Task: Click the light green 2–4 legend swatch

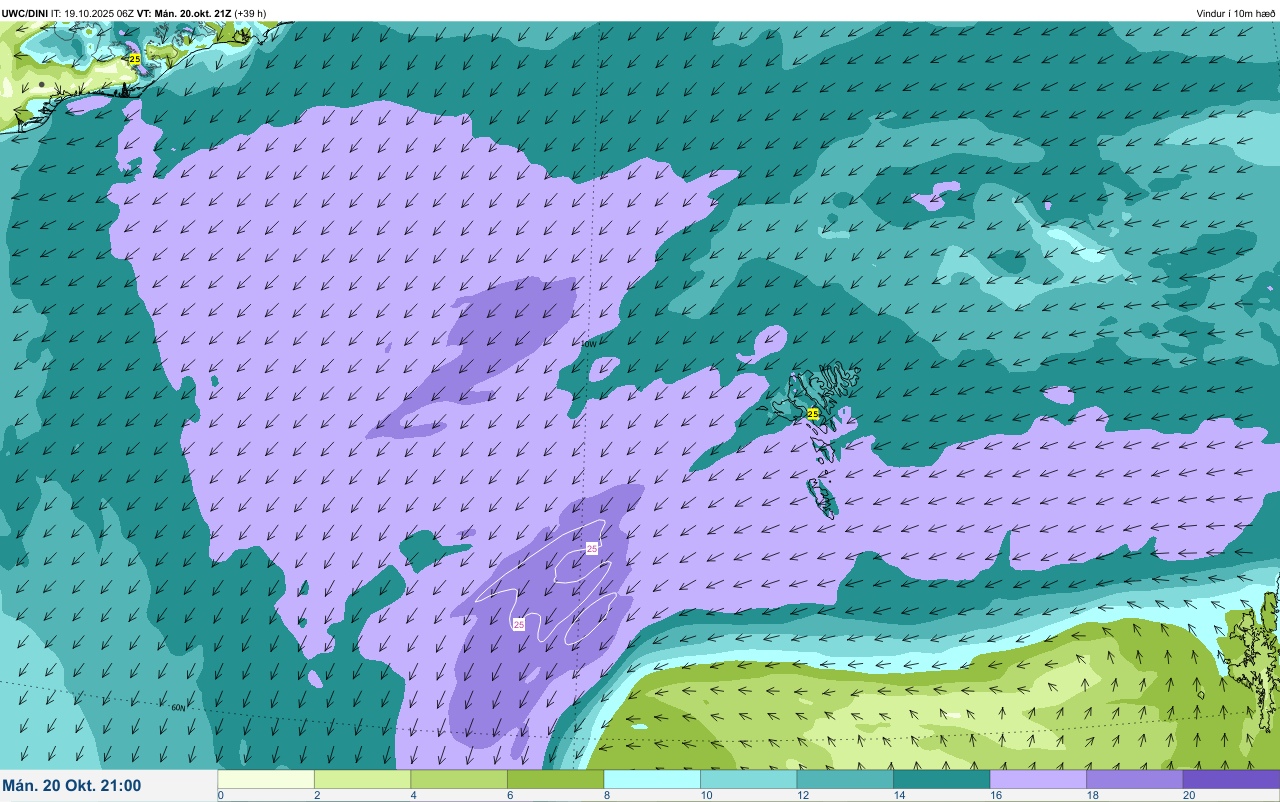Action: click(362, 779)
